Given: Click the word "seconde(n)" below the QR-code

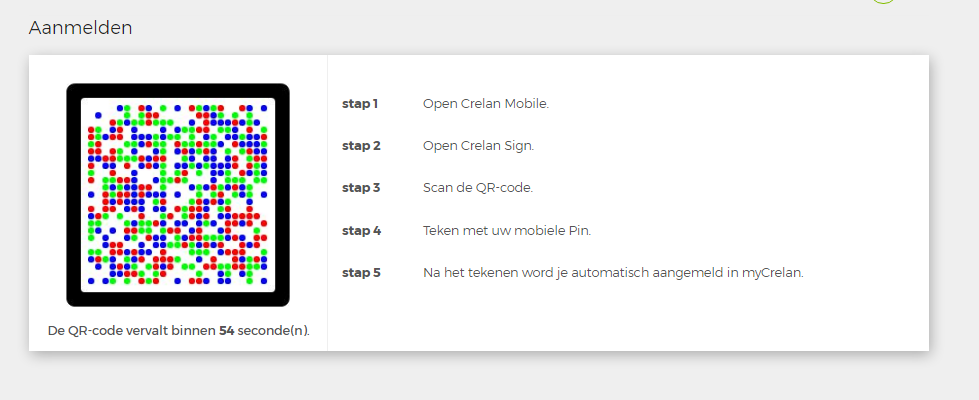Looking at the screenshot, I should pos(273,330).
